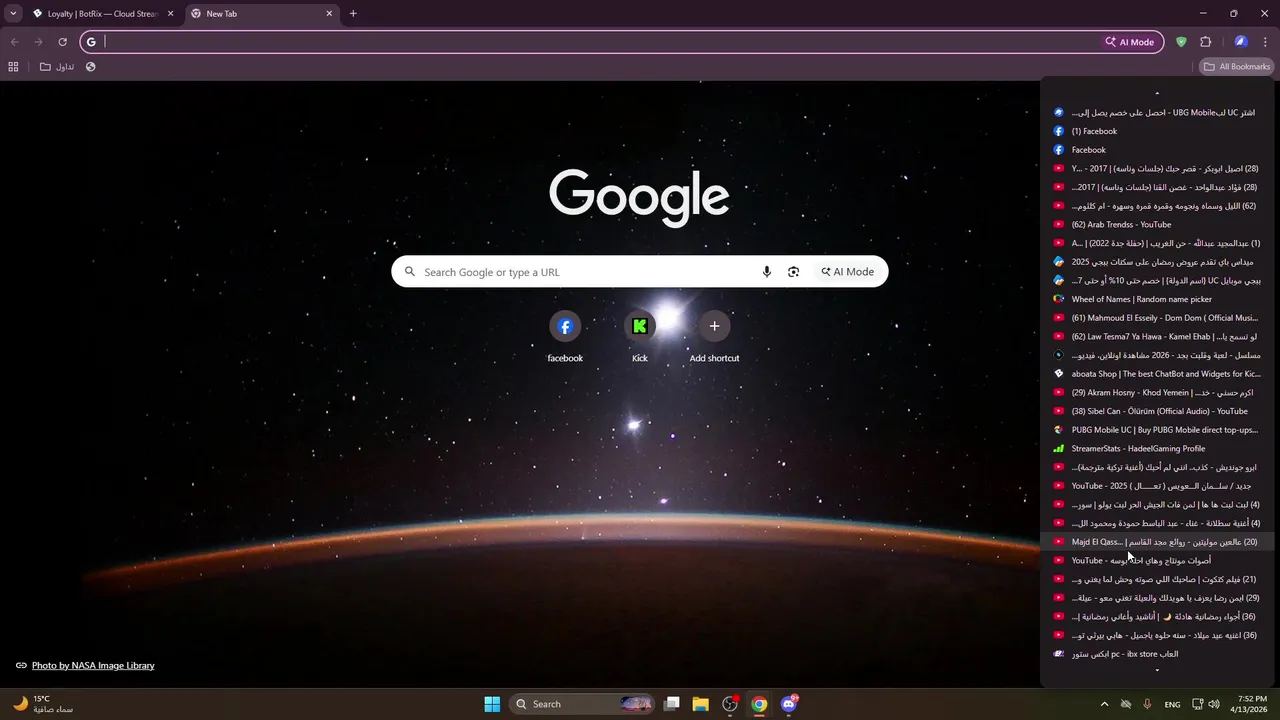Search by image with Google Lens icon
Image resolution: width=1280 pixels, height=720 pixels.
tap(793, 272)
